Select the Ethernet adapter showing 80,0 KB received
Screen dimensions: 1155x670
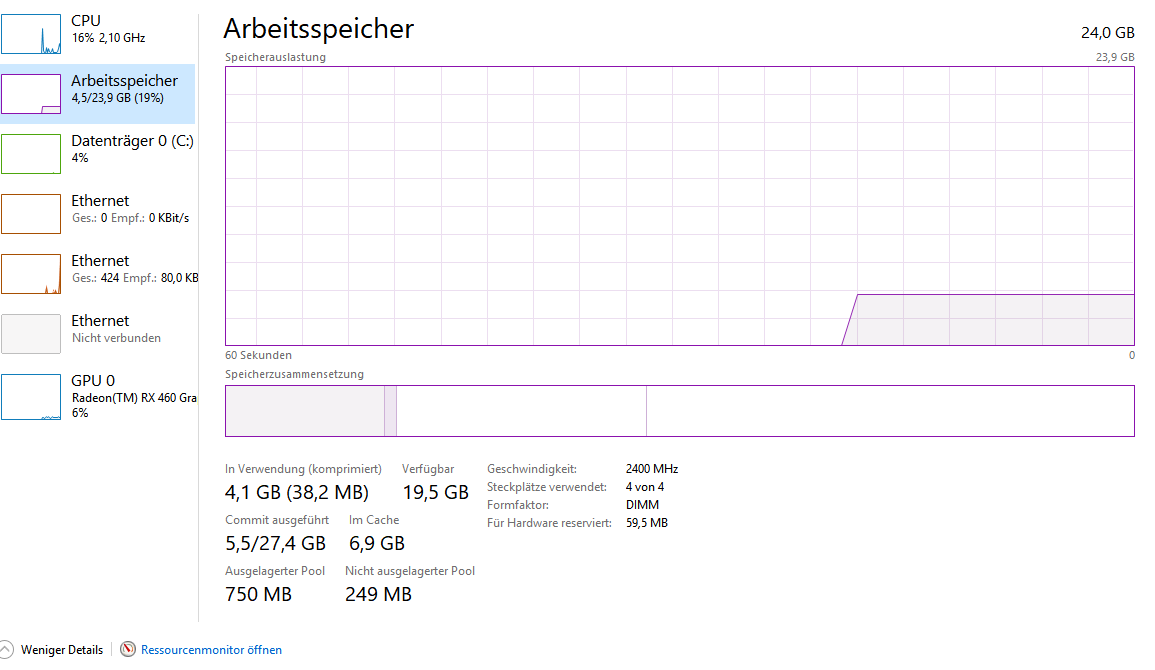click(x=99, y=273)
